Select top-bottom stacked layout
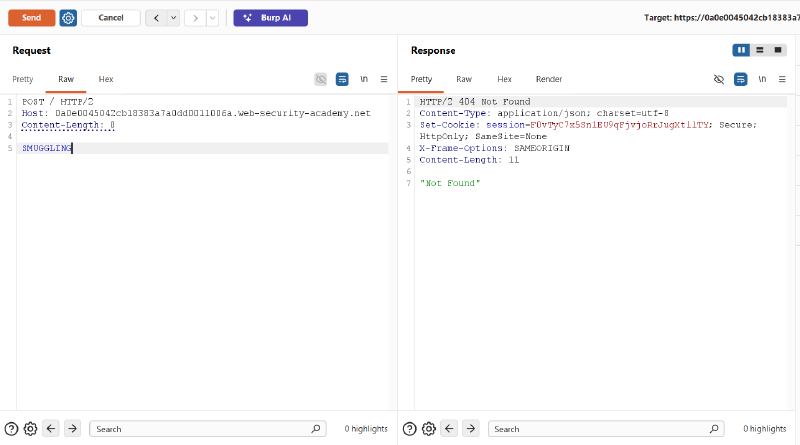 (x=760, y=50)
